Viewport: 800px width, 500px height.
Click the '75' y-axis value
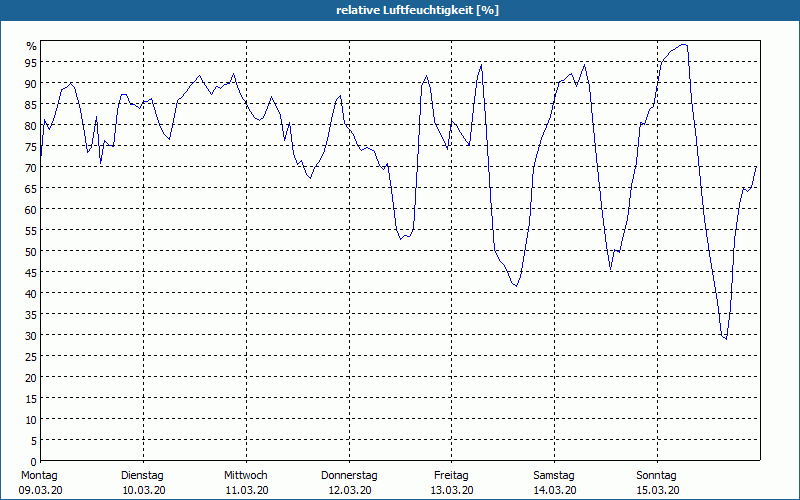click(x=31, y=146)
